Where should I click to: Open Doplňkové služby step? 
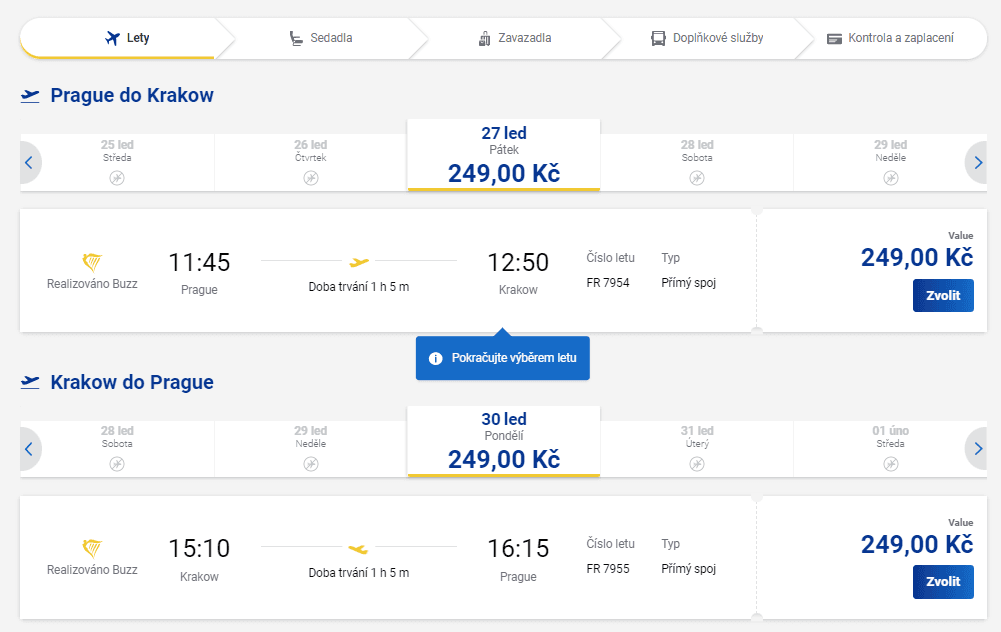pyautogui.click(x=707, y=38)
